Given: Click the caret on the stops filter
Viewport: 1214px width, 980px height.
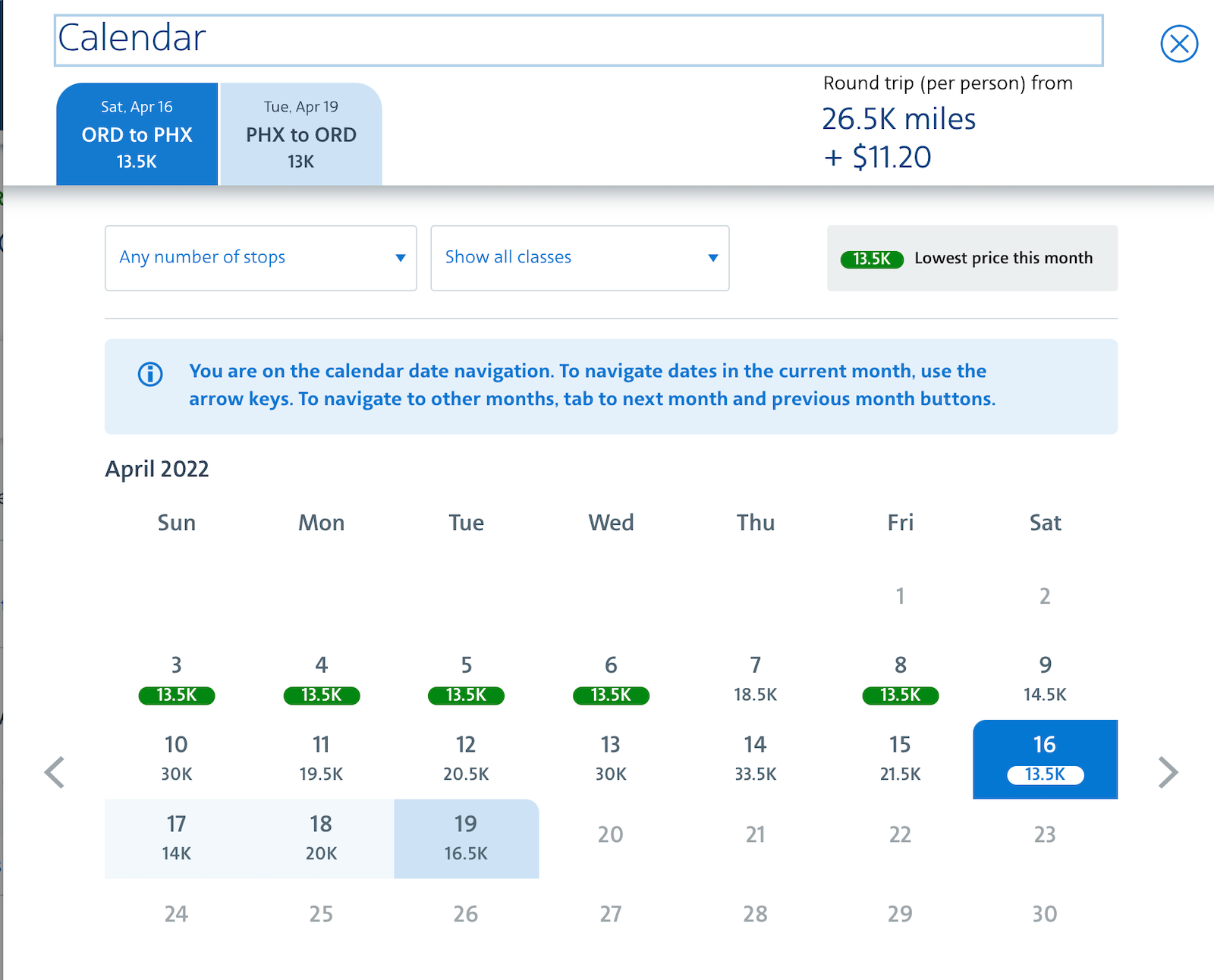Looking at the screenshot, I should tap(401, 258).
